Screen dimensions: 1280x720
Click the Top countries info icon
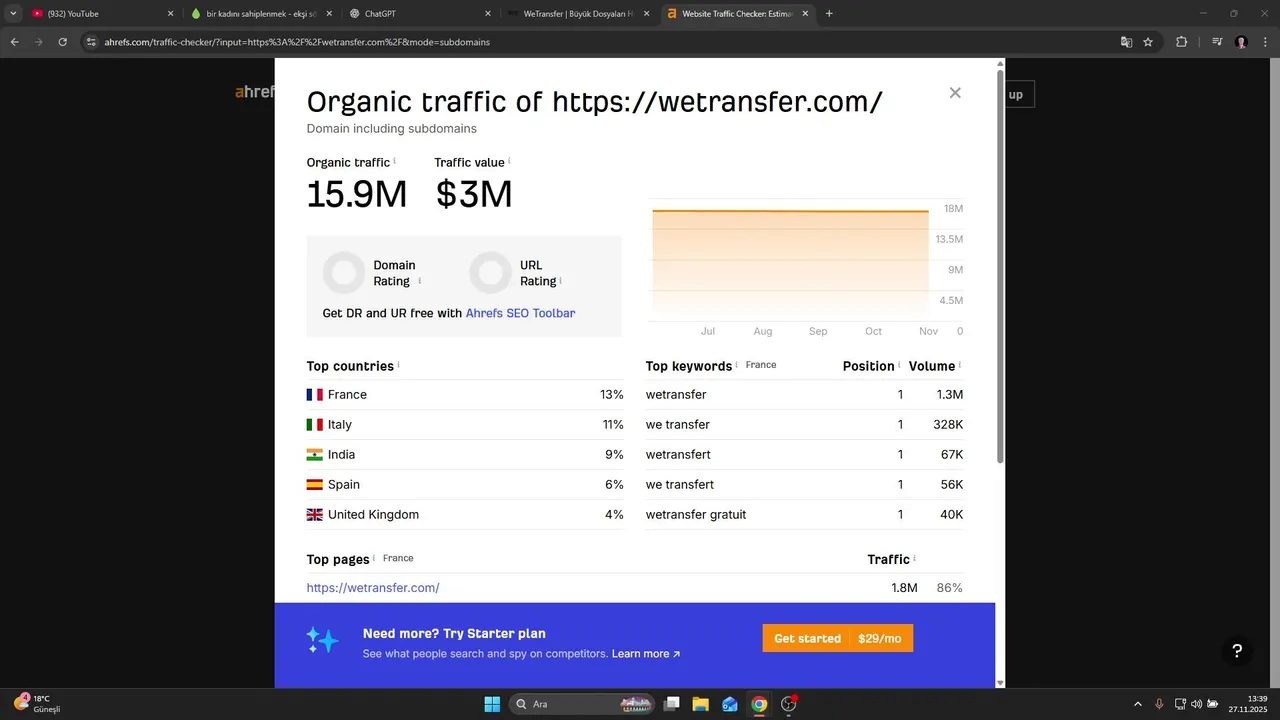398,365
